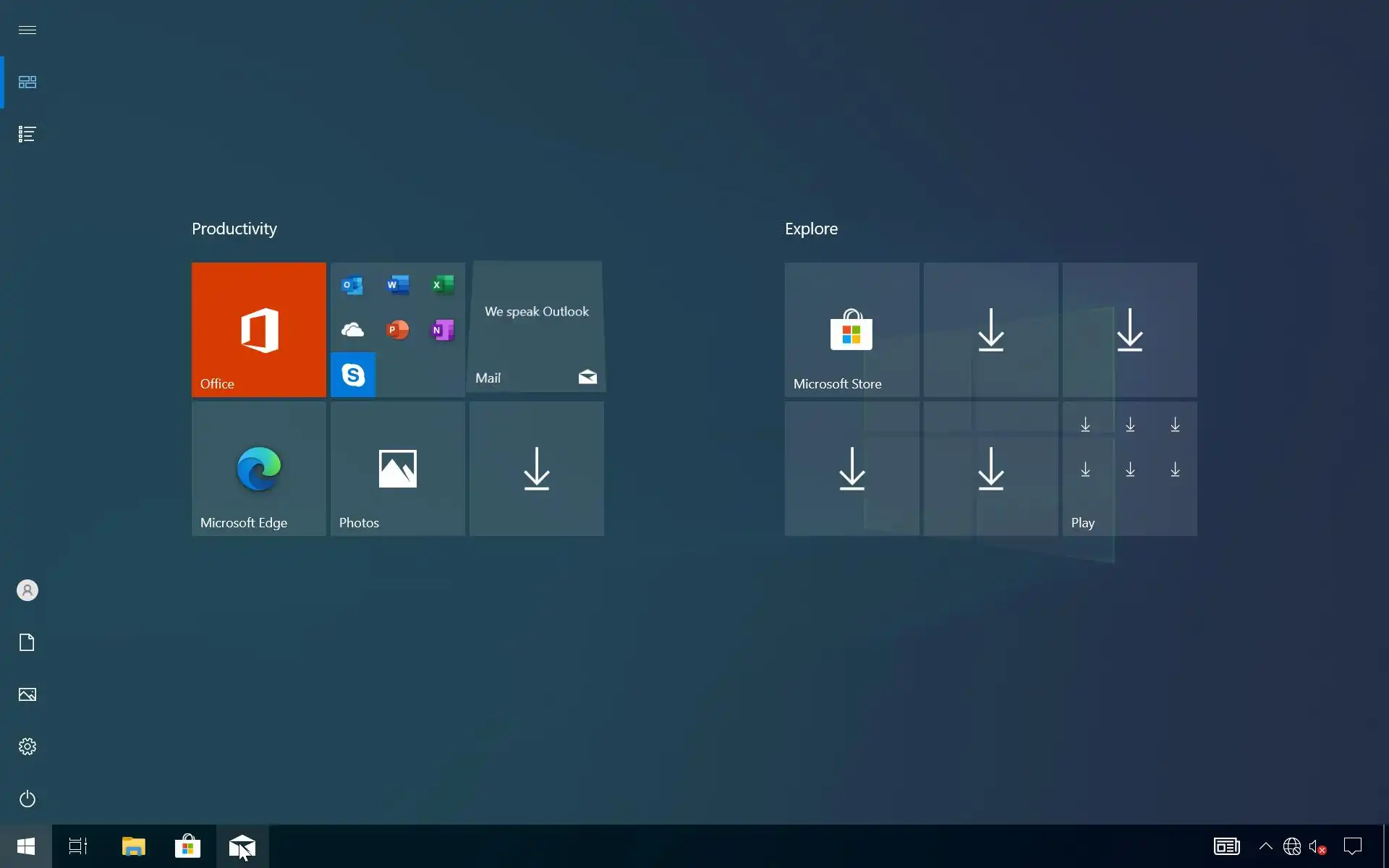Open the Microsoft Store tile

(x=851, y=329)
